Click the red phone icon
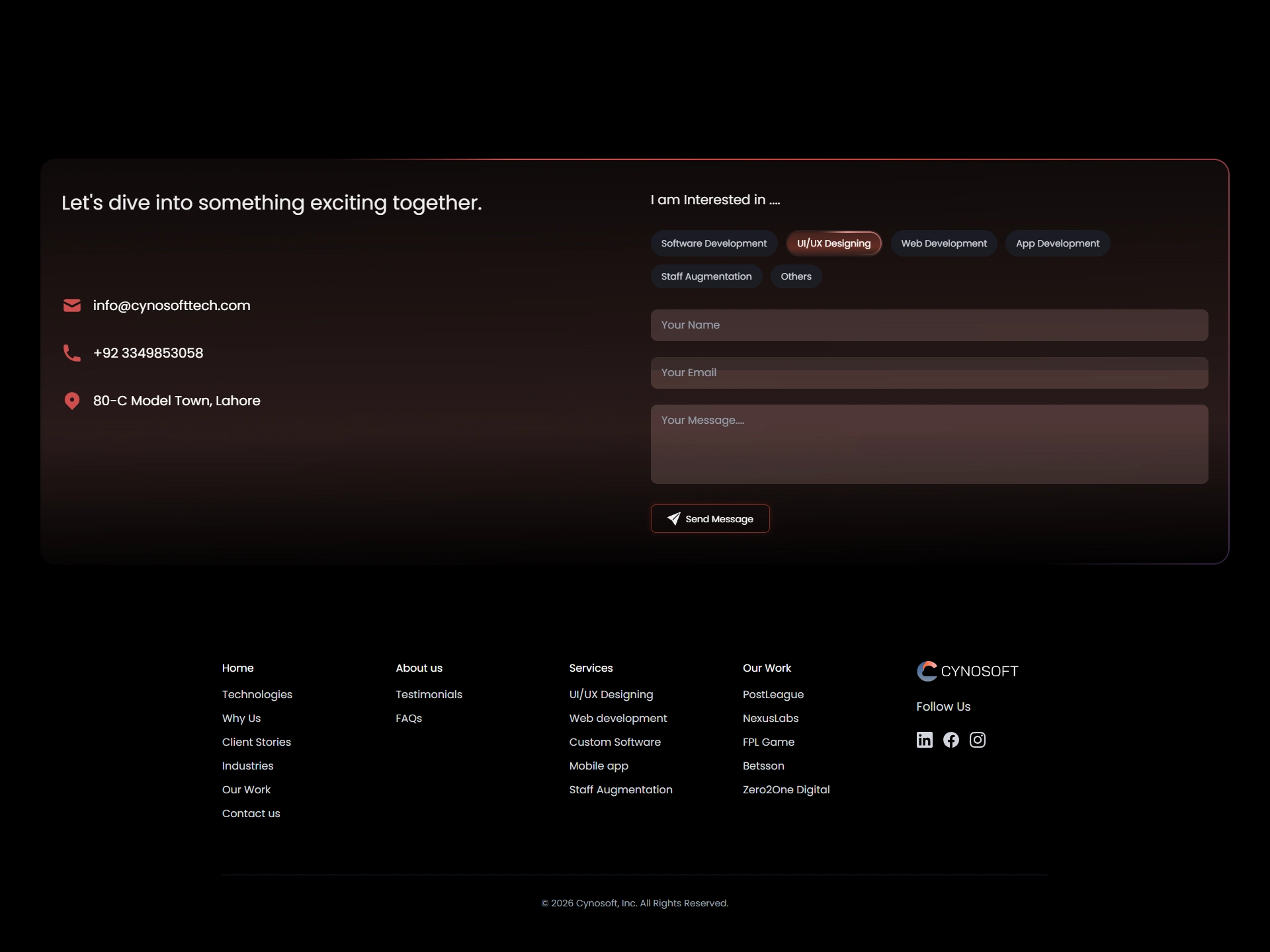This screenshot has width=1270, height=952. coord(71,353)
